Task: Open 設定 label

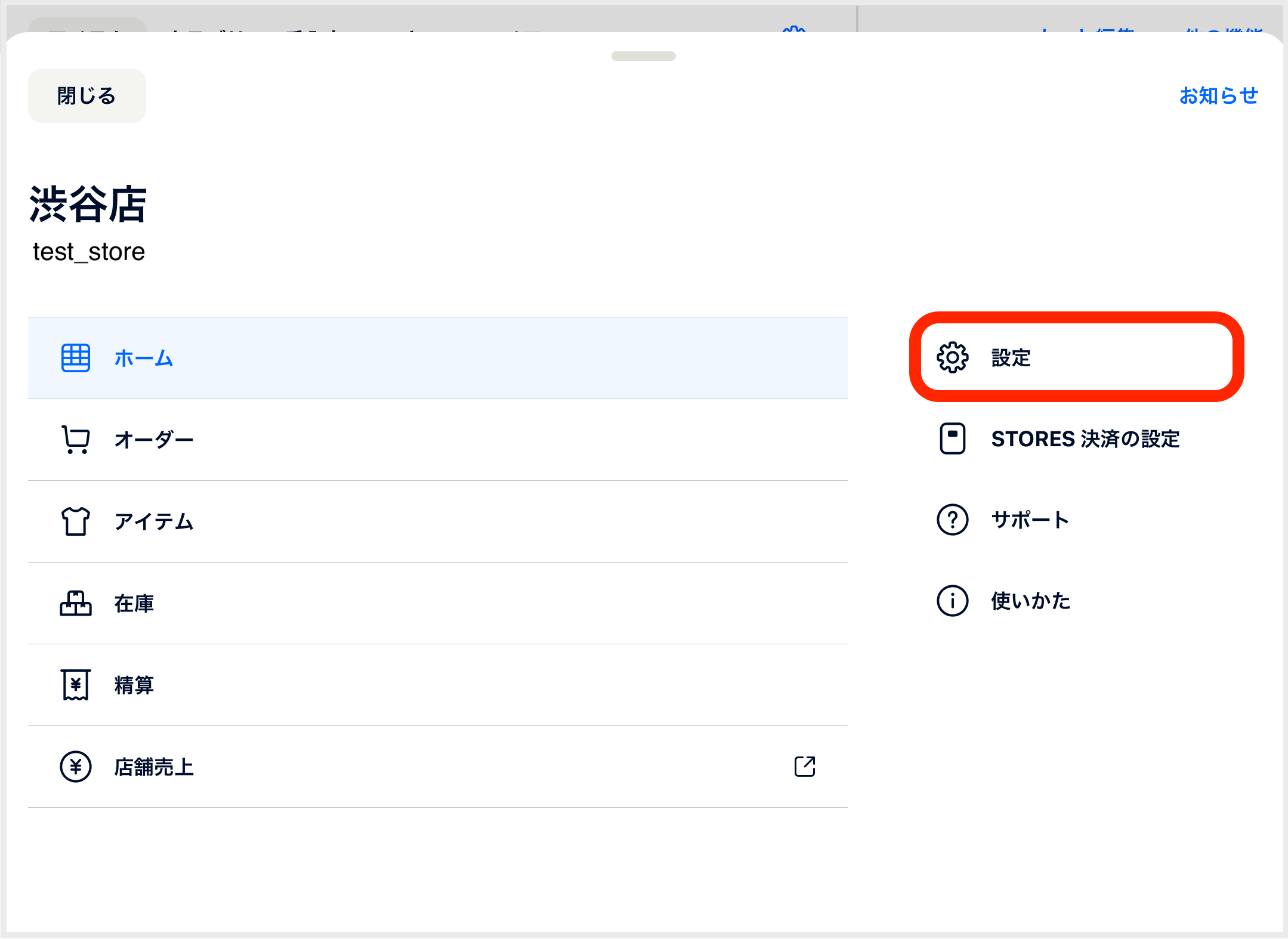Action: coord(1011,357)
